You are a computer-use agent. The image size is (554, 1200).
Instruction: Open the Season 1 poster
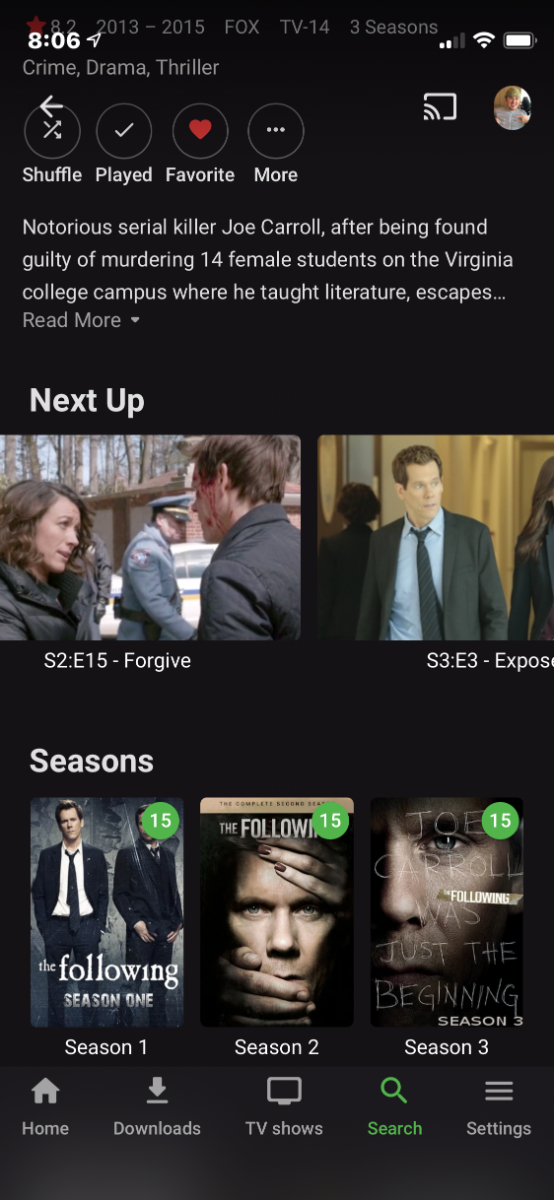(107, 912)
